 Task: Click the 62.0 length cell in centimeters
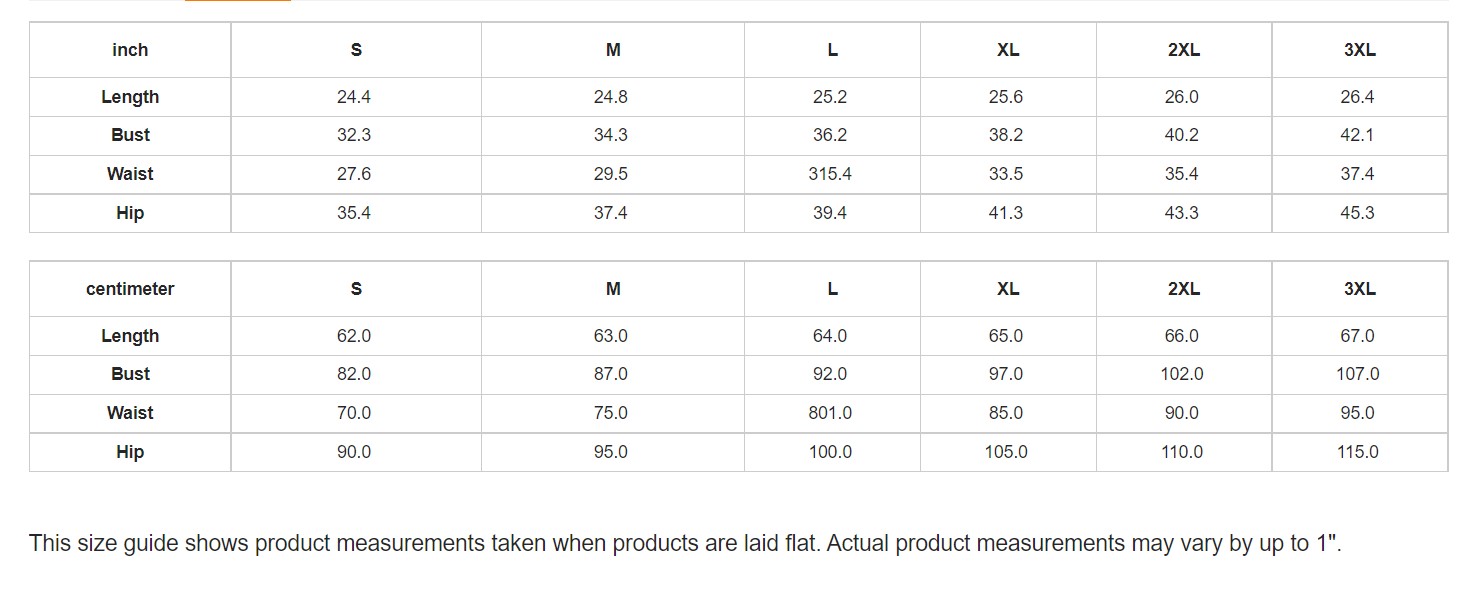354,336
